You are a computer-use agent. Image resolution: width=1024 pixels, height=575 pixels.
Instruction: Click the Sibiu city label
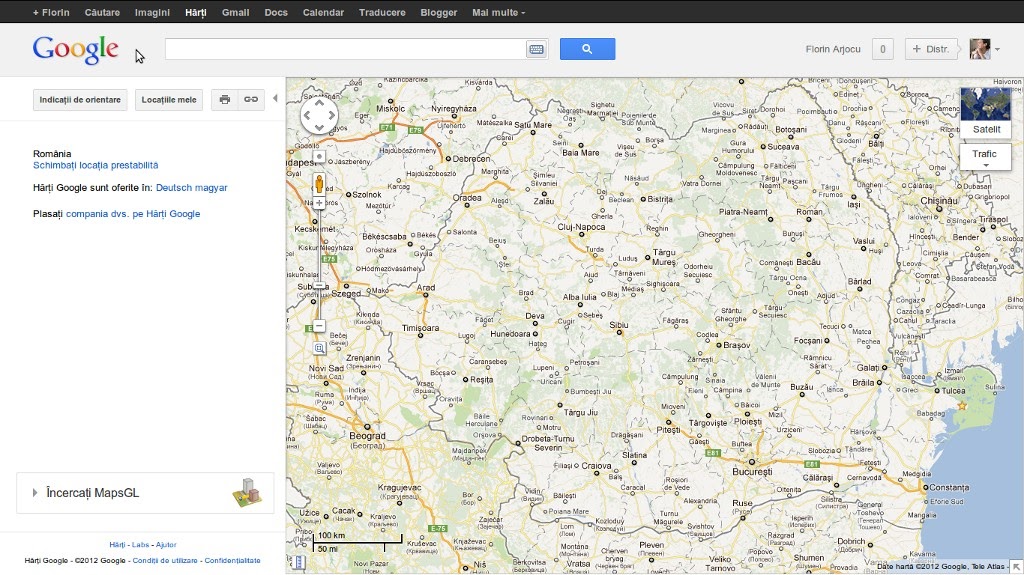(618, 325)
